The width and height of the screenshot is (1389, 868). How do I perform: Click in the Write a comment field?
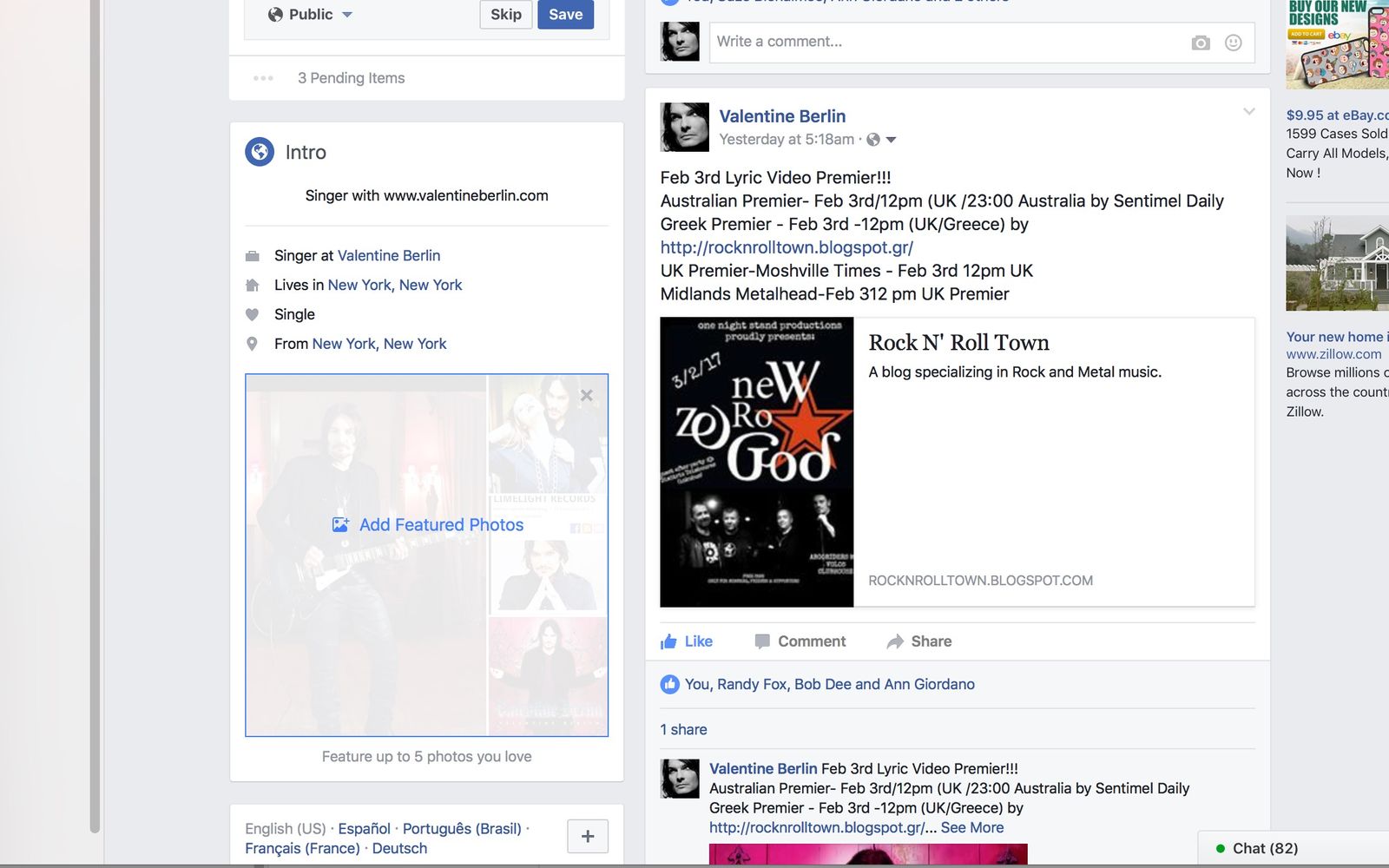pos(946,42)
